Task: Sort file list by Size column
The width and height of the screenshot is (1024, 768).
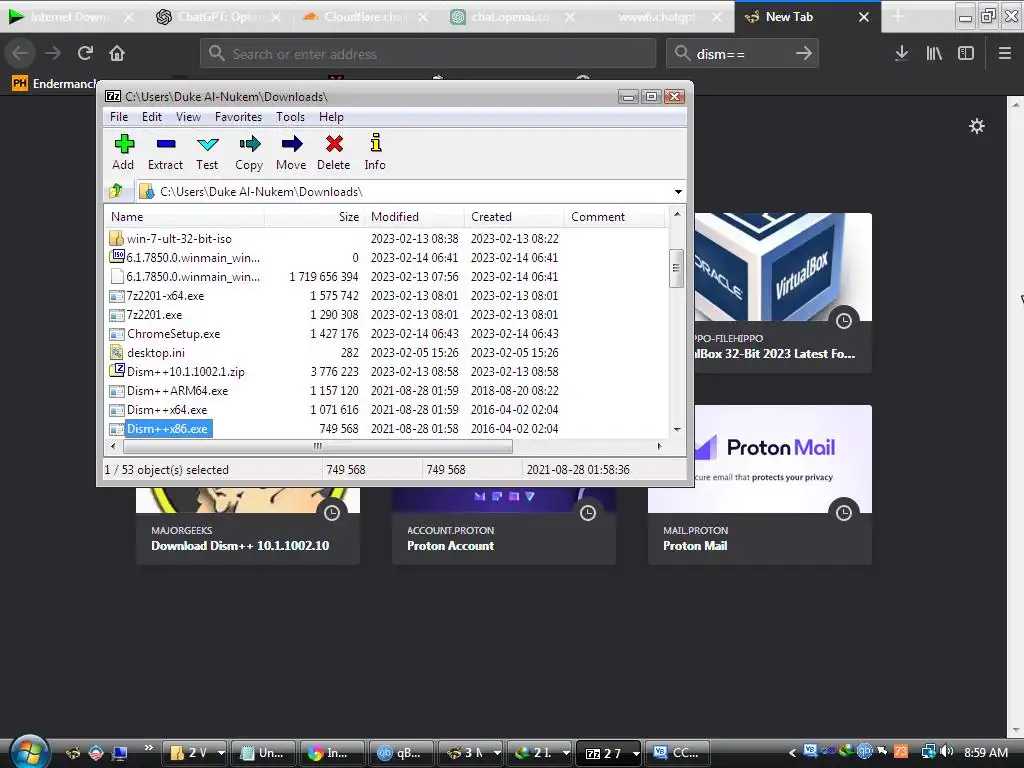Action: [313, 217]
